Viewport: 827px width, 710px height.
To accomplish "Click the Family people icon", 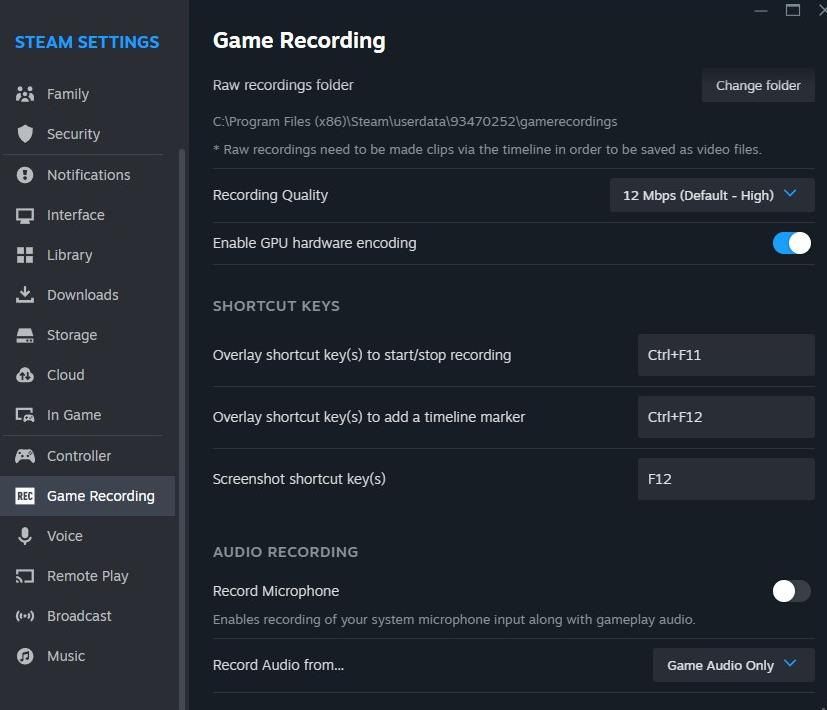I will click(25, 94).
